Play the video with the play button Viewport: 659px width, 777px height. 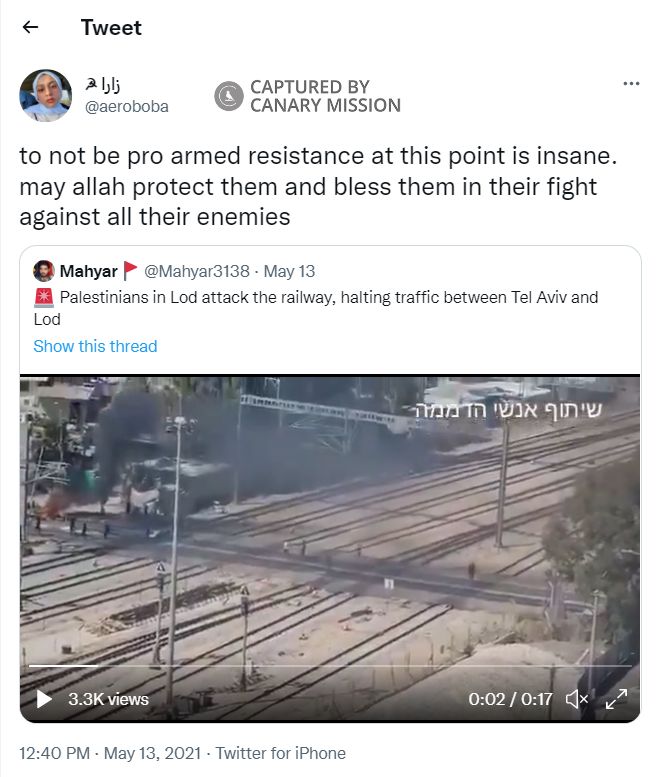(45, 699)
